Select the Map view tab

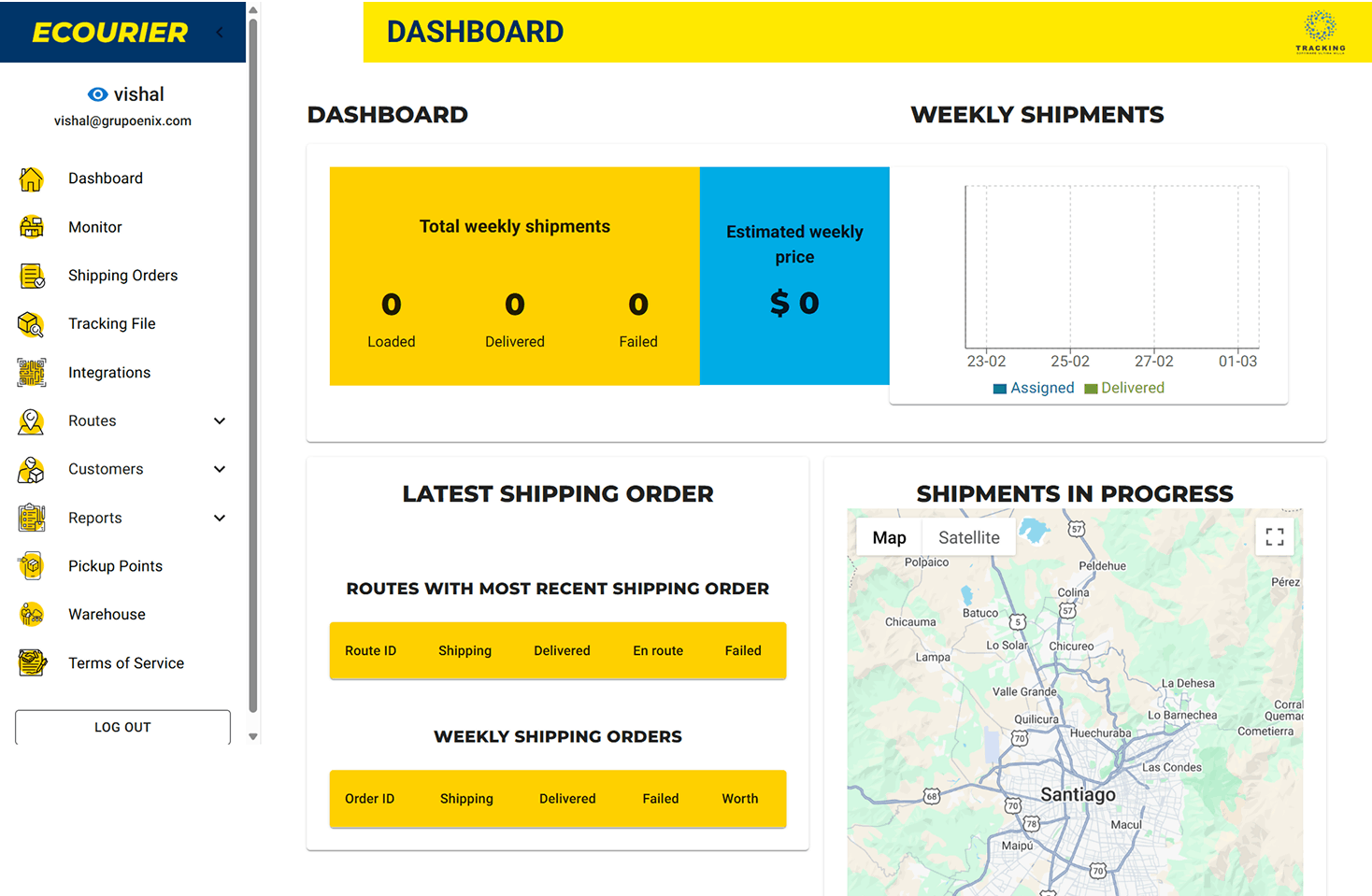click(x=889, y=537)
